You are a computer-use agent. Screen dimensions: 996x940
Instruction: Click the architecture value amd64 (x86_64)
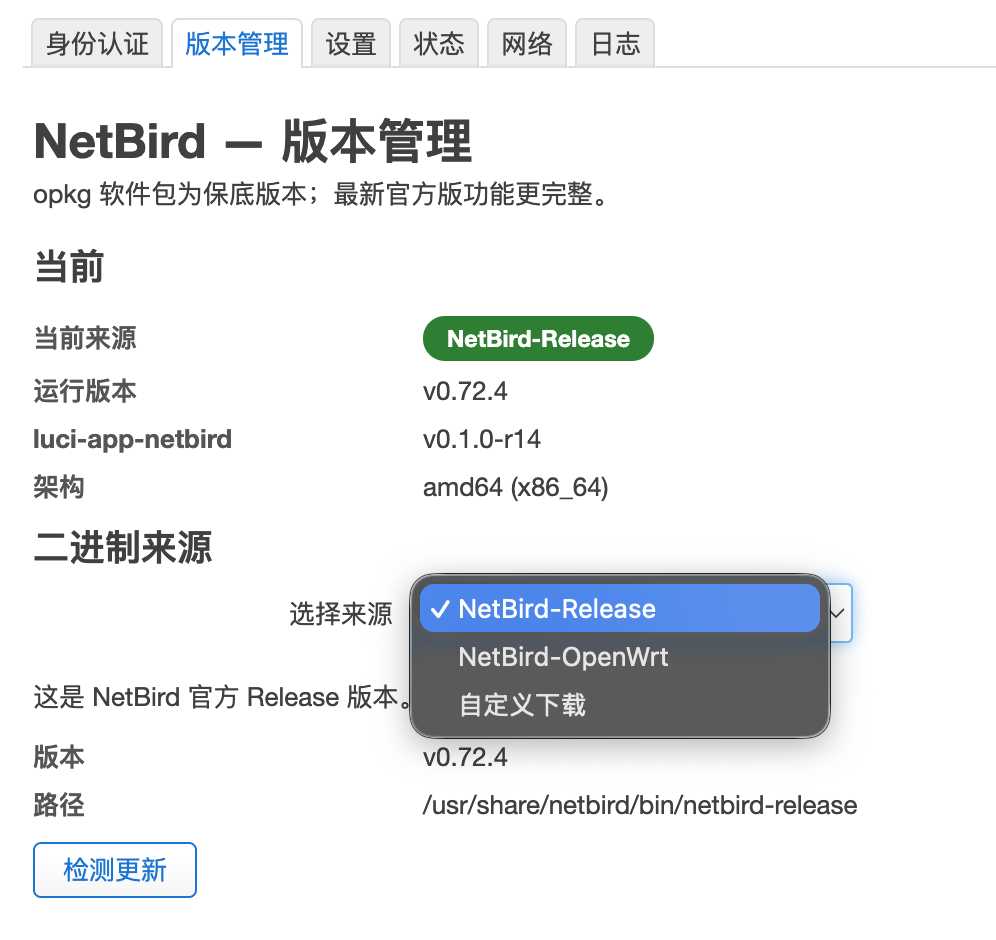coord(516,488)
